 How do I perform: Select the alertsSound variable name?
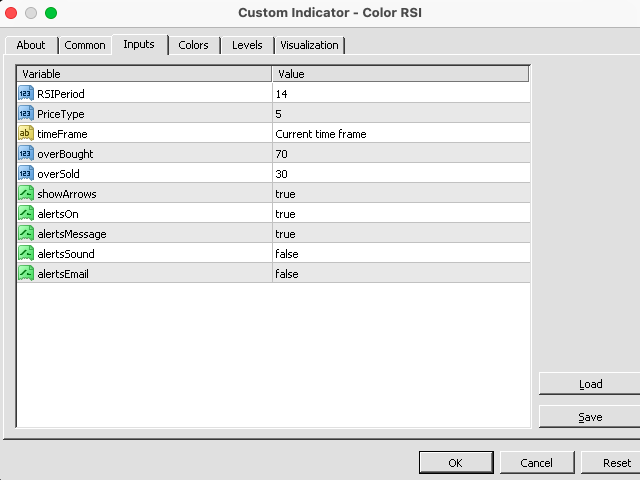click(66, 254)
